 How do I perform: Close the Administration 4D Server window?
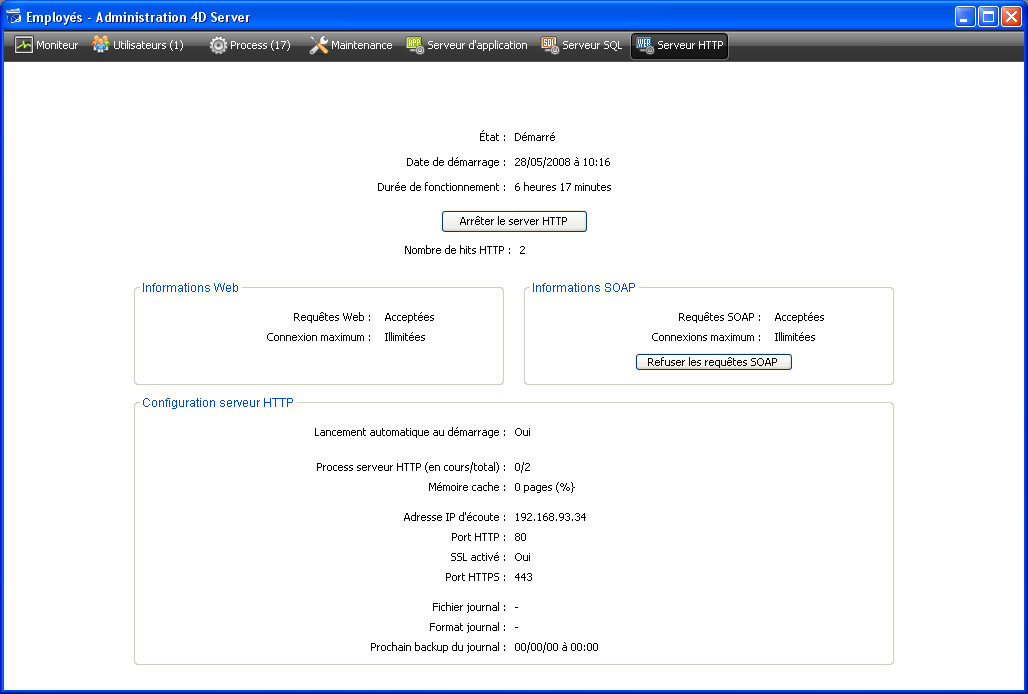(1012, 16)
